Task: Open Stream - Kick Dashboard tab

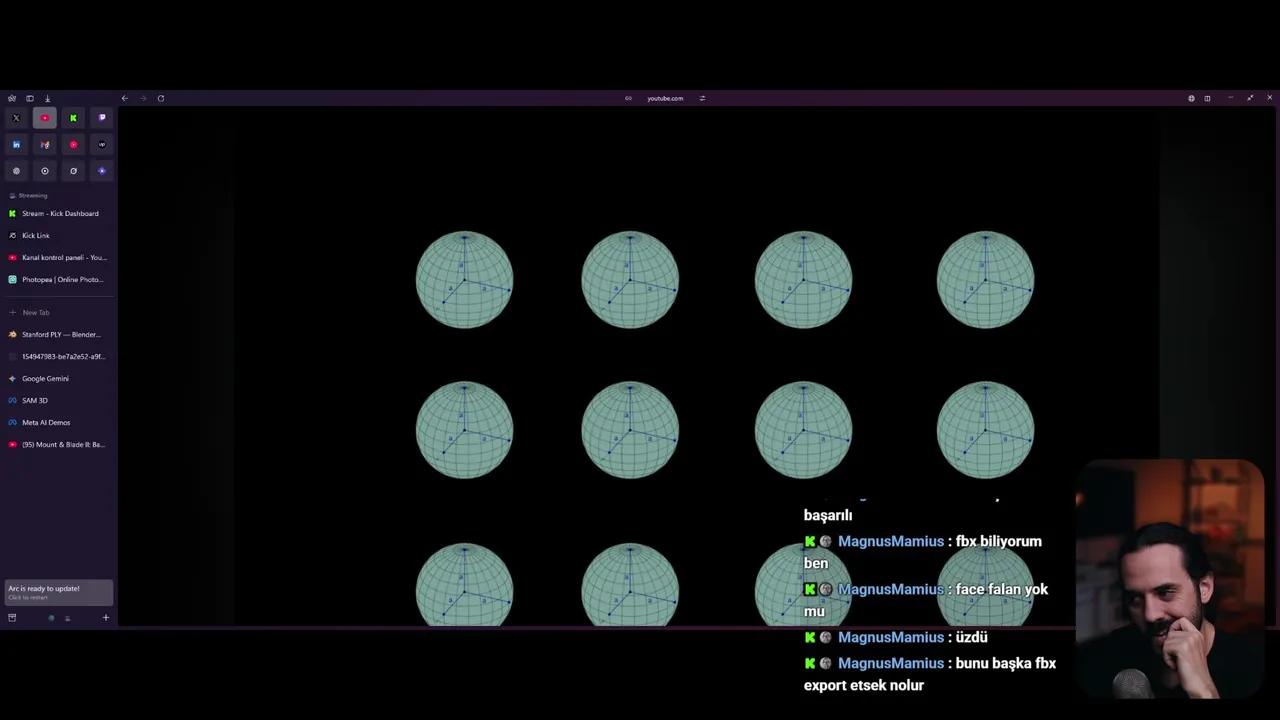Action: tap(59, 214)
